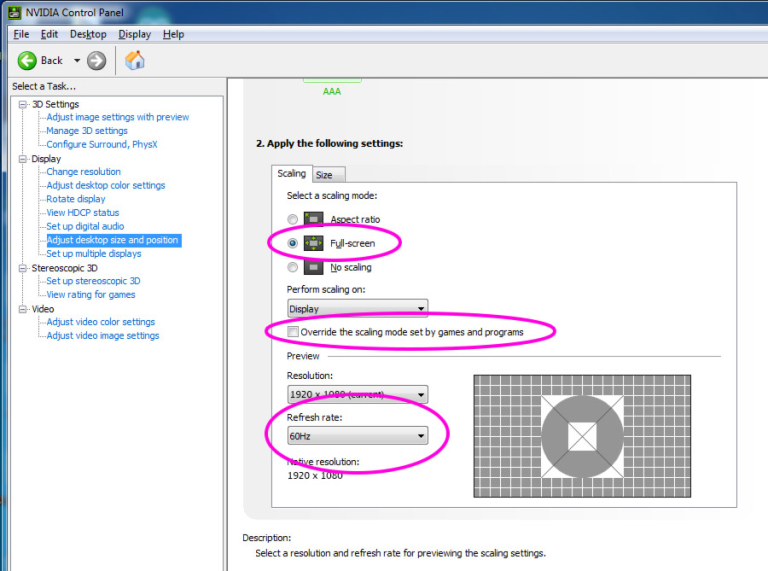Viewport: 768px width, 571px height.
Task: Click the Full-screen scaling mode icon
Action: [x=313, y=243]
